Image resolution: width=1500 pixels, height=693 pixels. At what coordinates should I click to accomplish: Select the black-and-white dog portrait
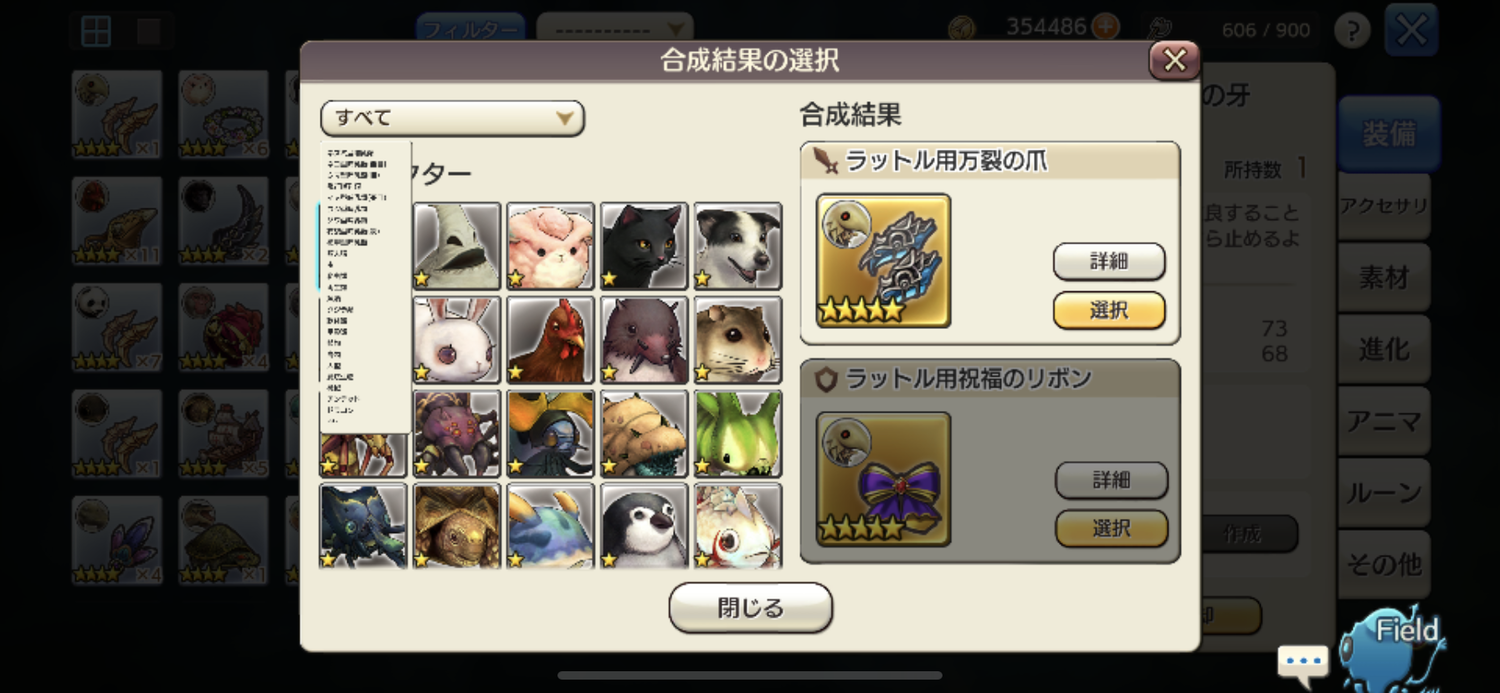[738, 246]
